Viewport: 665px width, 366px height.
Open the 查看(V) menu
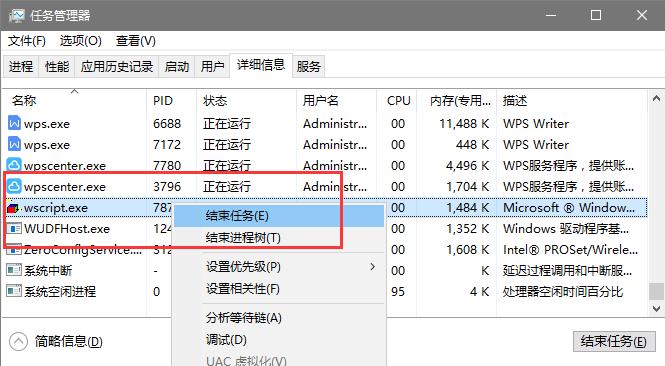(136, 41)
